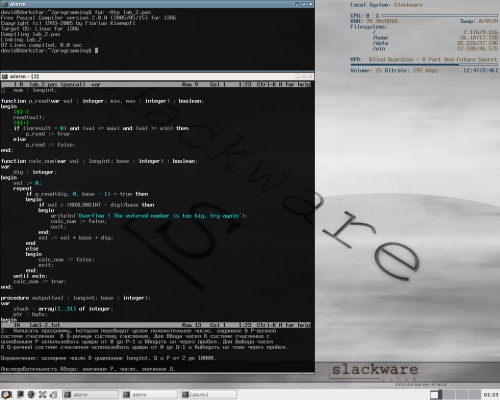Viewport: 500px width, 400px height.
Task: Click 'Ctrl-K H for help' in the lab_2.pas status bar
Action: click(x=283, y=84)
